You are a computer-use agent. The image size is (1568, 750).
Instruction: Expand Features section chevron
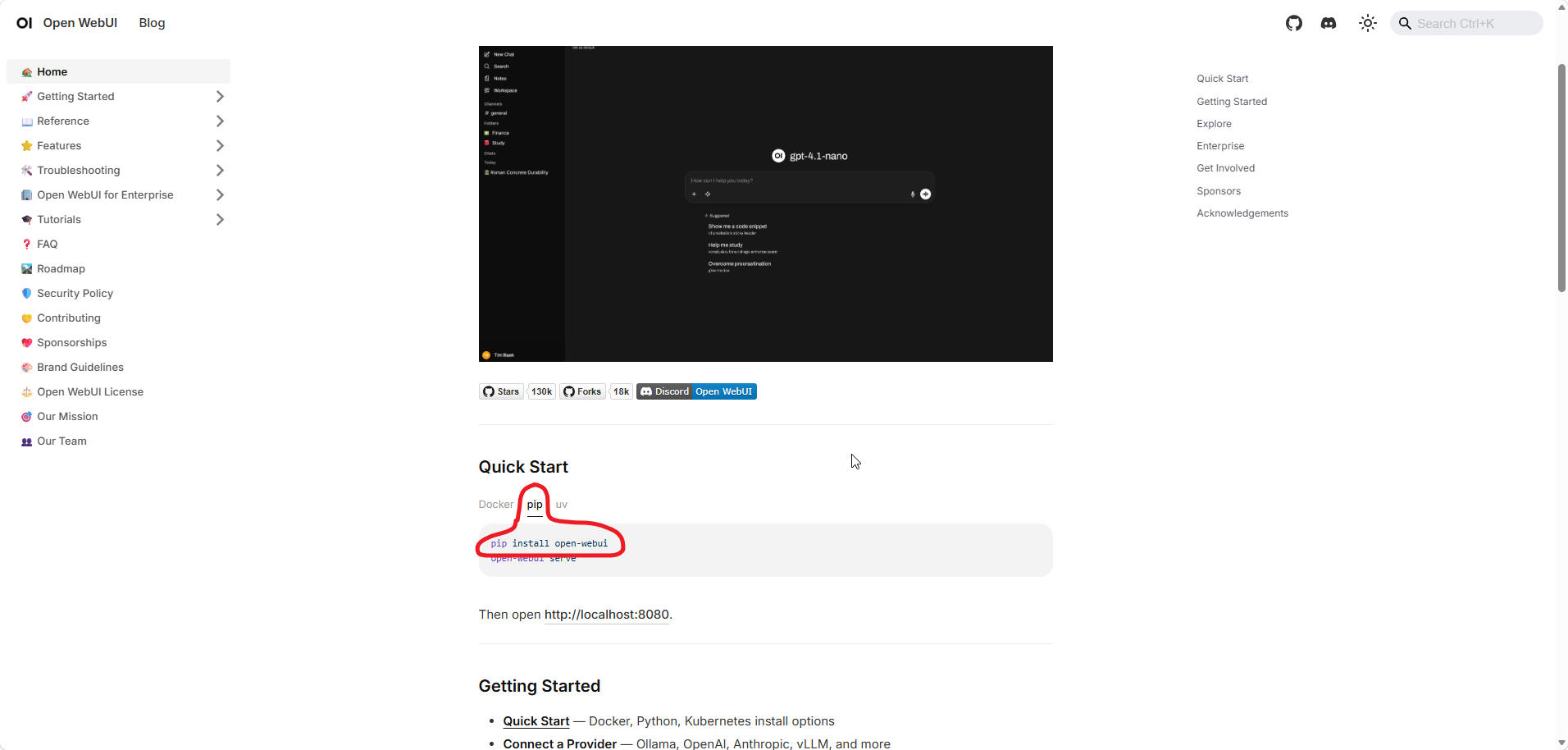point(220,145)
